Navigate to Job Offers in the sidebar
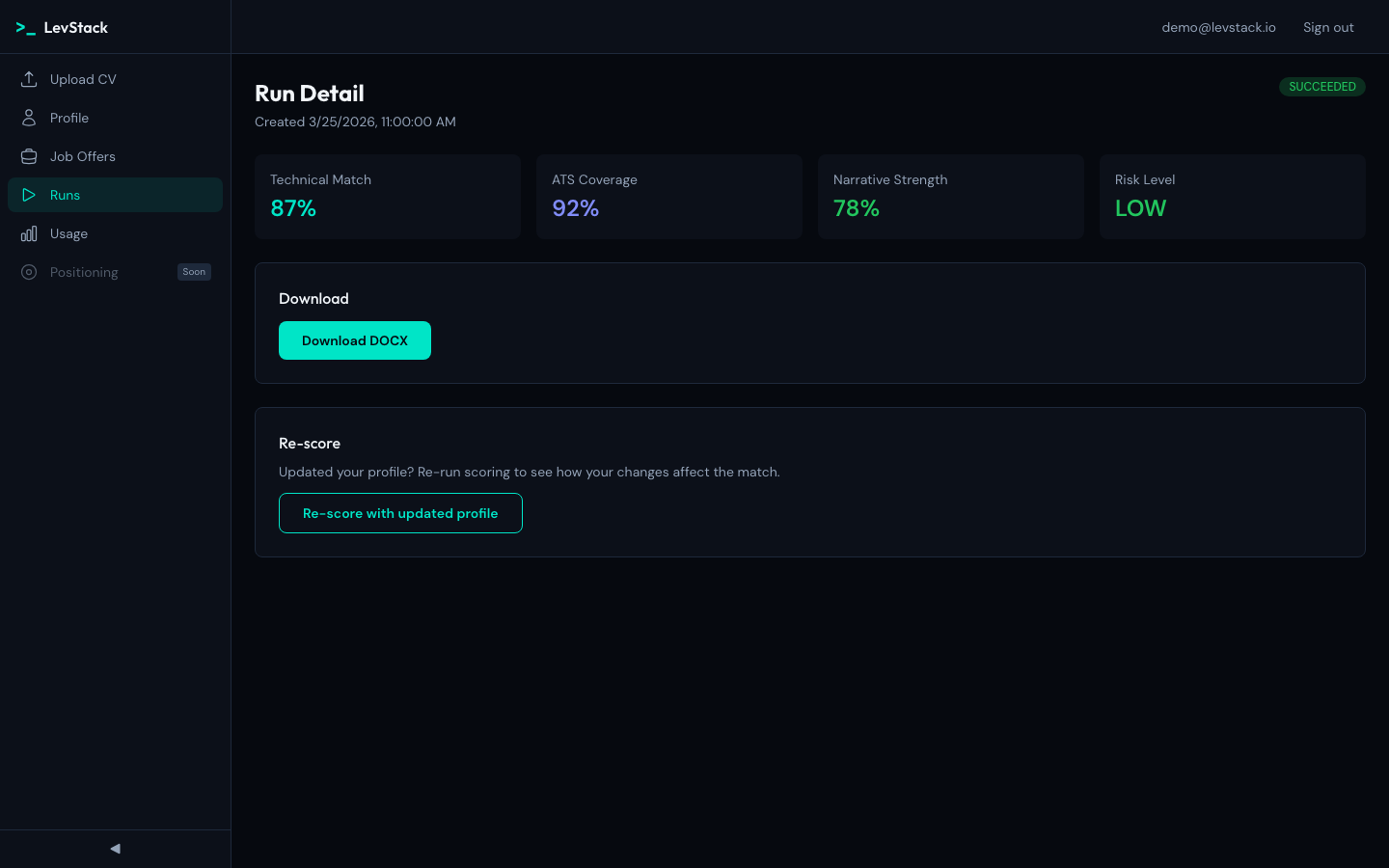The image size is (1389, 868). click(x=82, y=156)
